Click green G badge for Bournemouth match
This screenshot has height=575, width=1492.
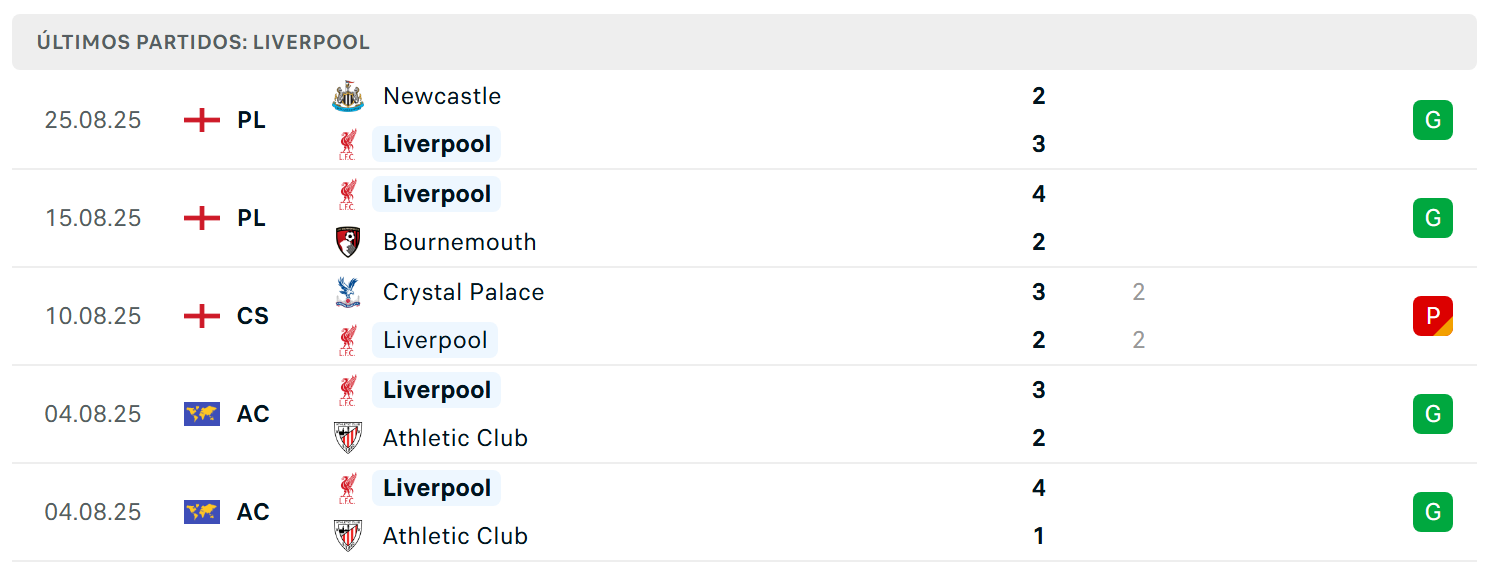[1433, 218]
